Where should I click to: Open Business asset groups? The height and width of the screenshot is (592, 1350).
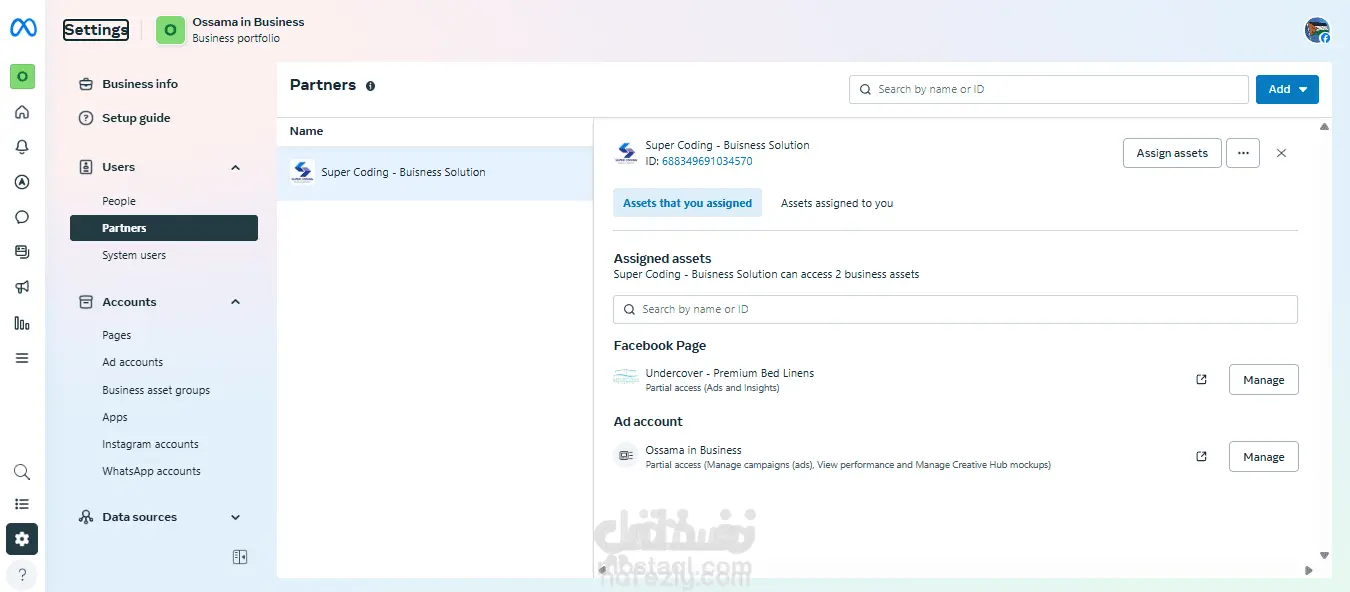pos(156,390)
